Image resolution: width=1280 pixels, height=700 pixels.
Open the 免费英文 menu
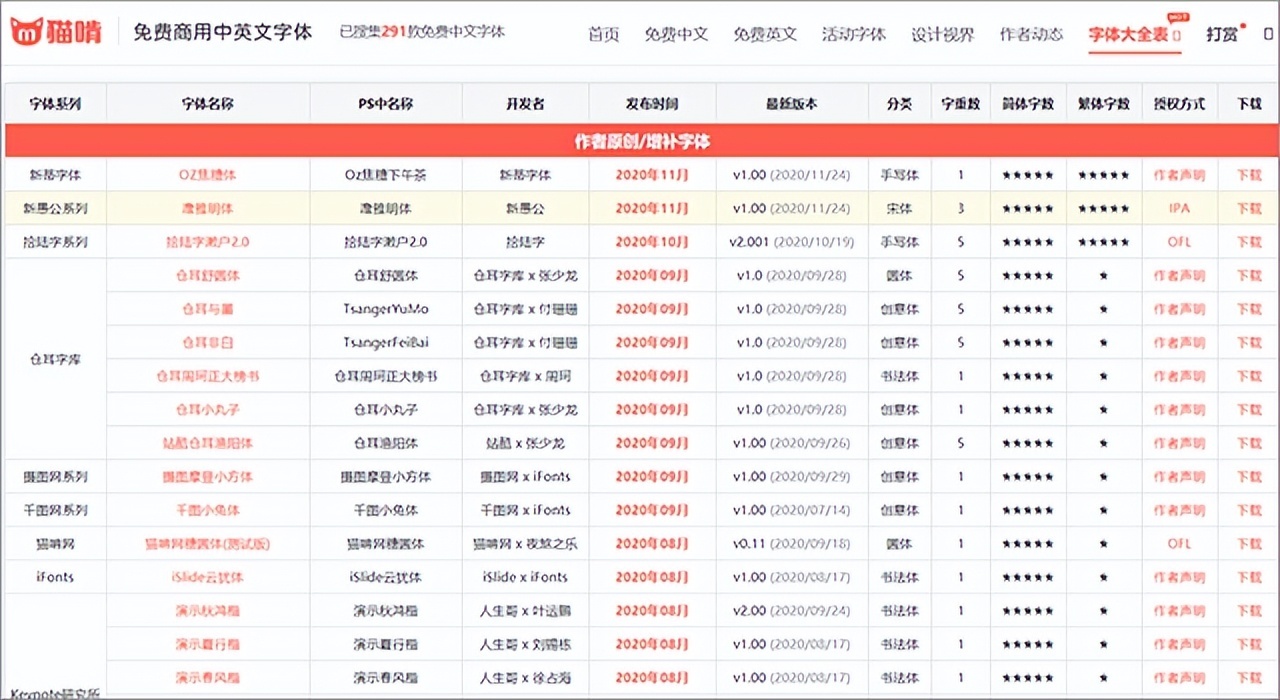(x=765, y=34)
